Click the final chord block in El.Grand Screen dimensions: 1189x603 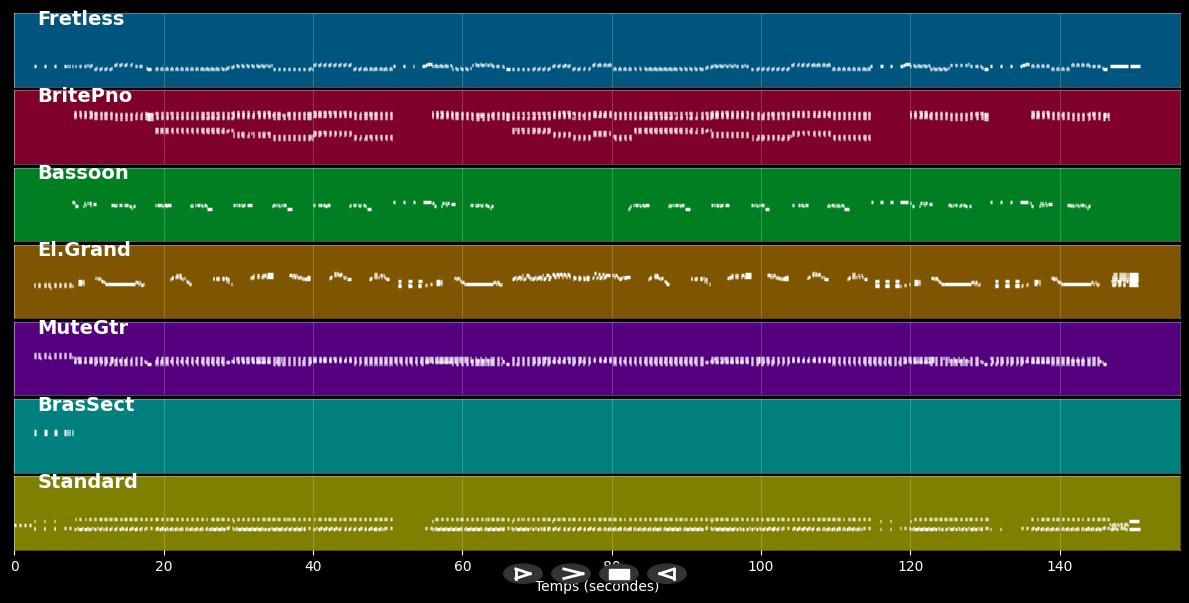click(x=1126, y=280)
